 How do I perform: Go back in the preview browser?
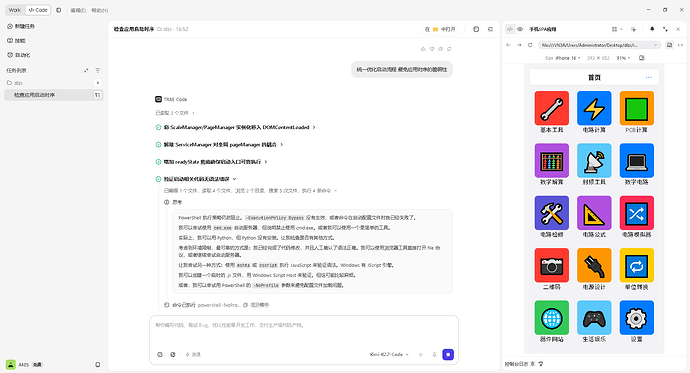509,45
